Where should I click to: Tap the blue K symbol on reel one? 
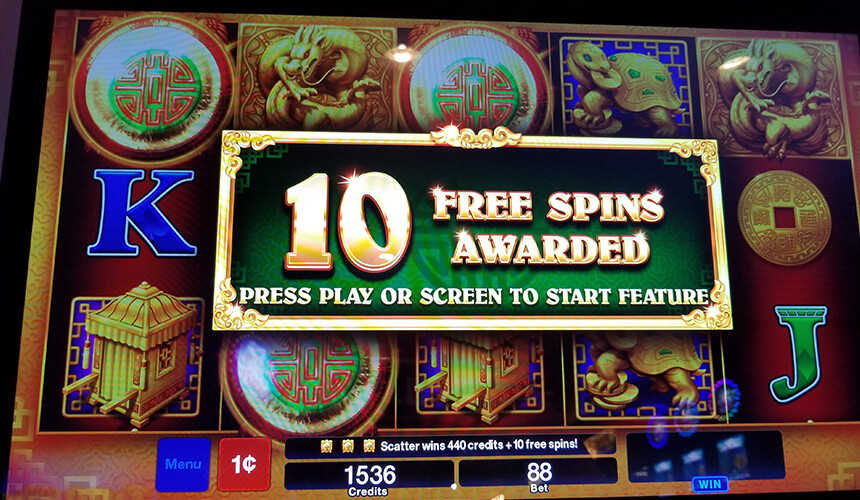(x=144, y=213)
